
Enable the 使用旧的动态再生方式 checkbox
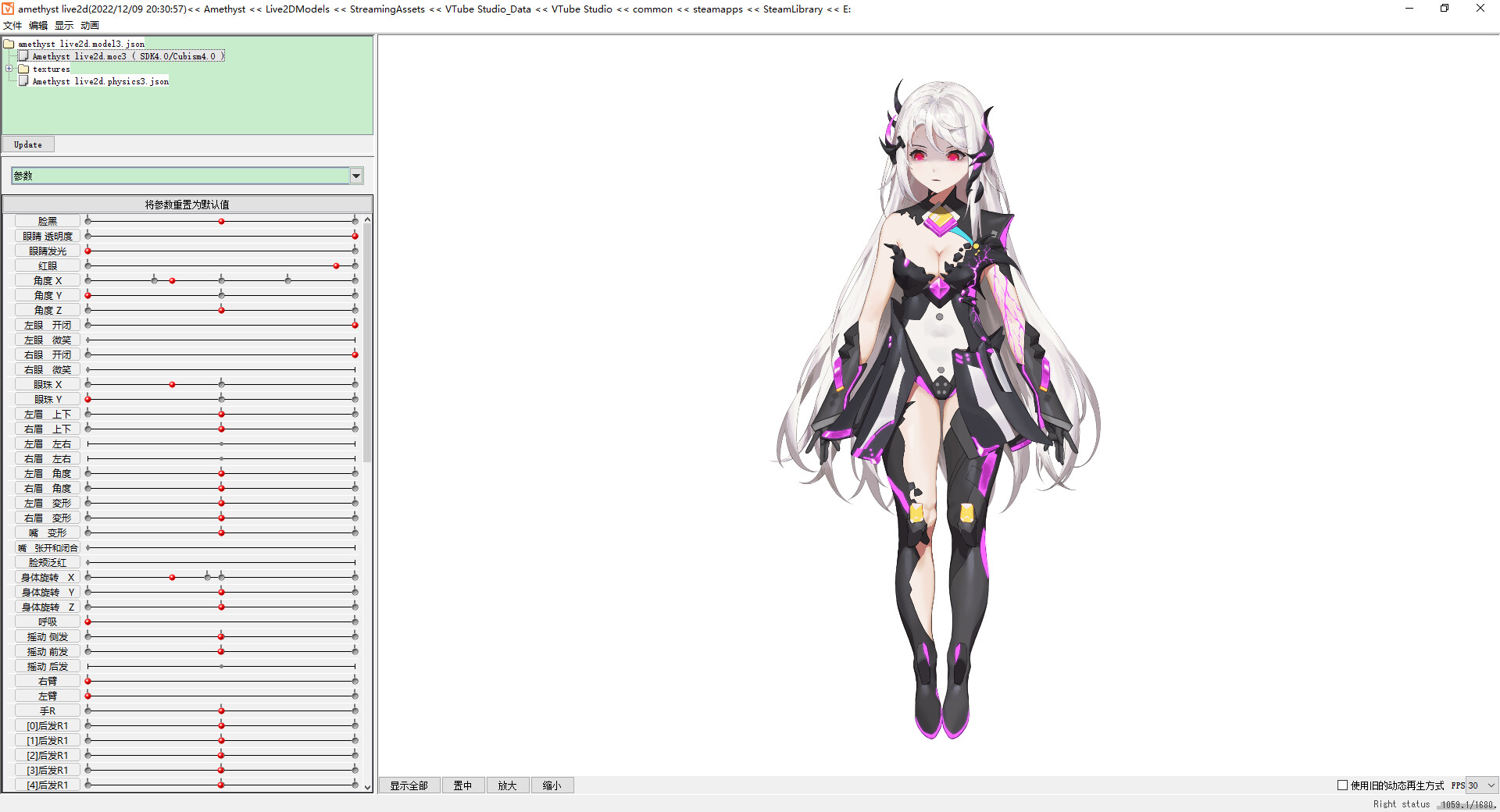click(1344, 785)
